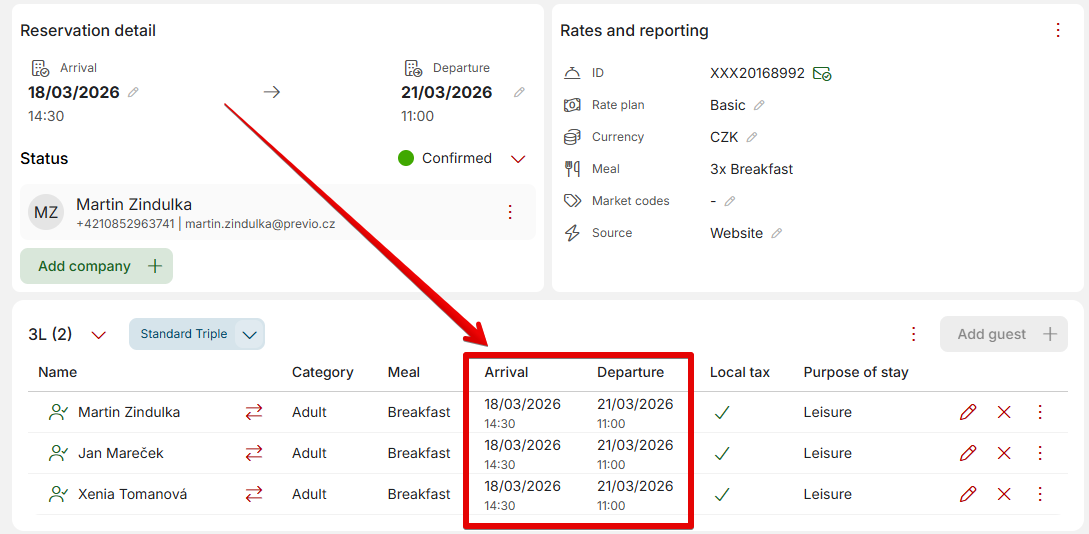
Task: Toggle local tax checkmark for Jan Mareček
Action: [722, 453]
